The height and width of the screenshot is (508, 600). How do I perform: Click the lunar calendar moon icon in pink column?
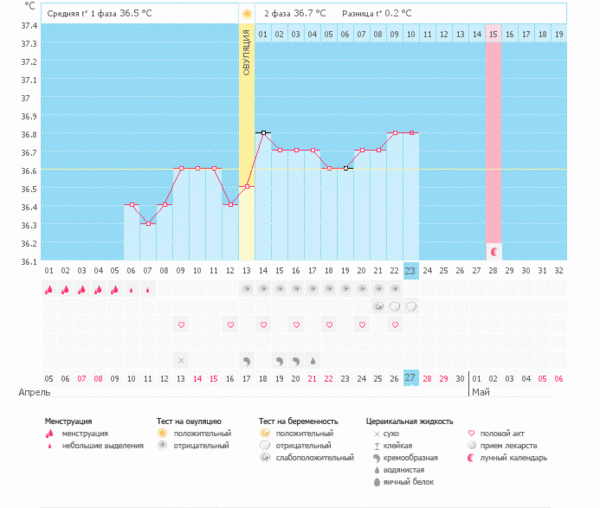(x=493, y=250)
